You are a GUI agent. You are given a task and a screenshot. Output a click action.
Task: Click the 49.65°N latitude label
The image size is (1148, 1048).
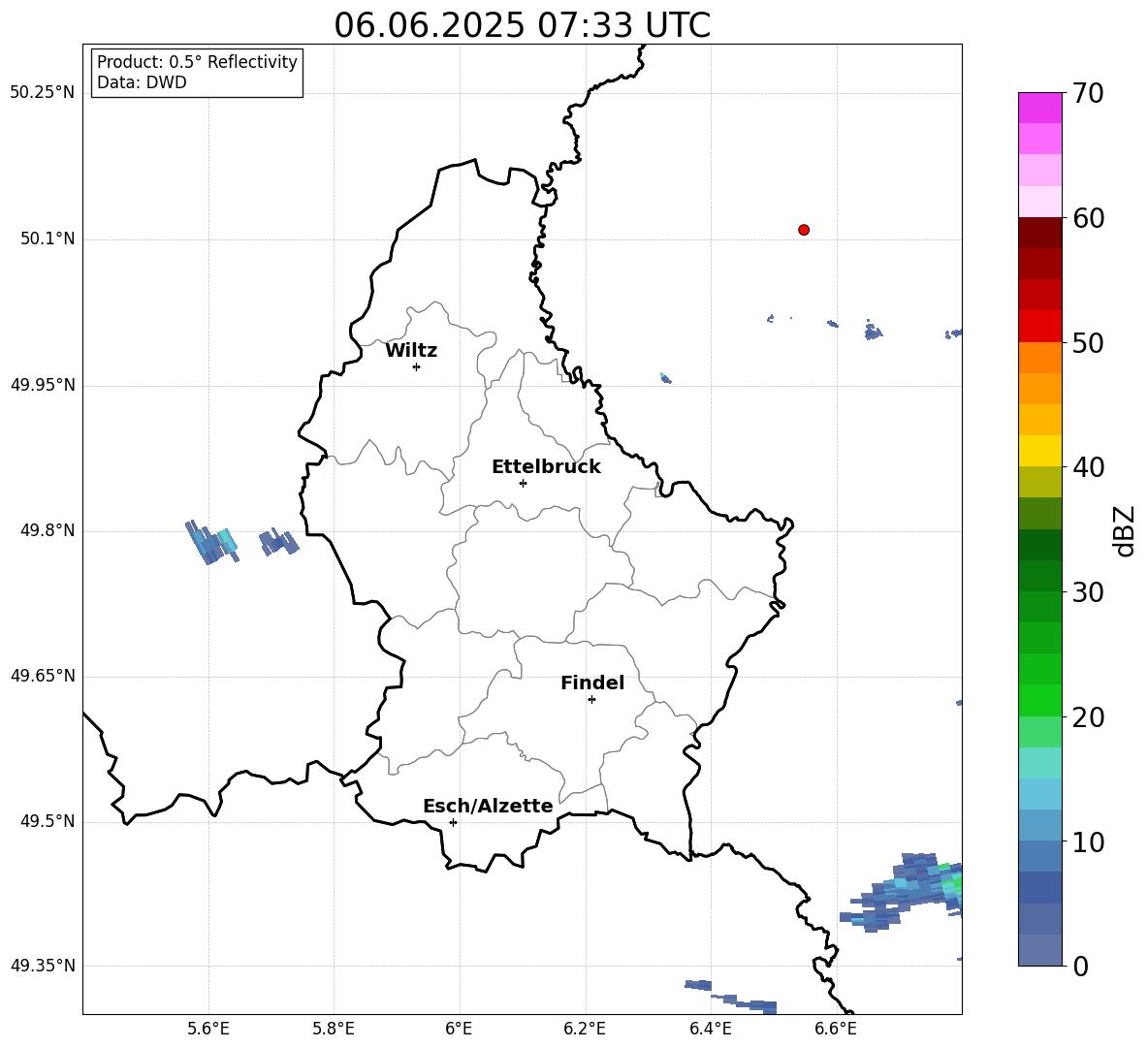(x=43, y=676)
